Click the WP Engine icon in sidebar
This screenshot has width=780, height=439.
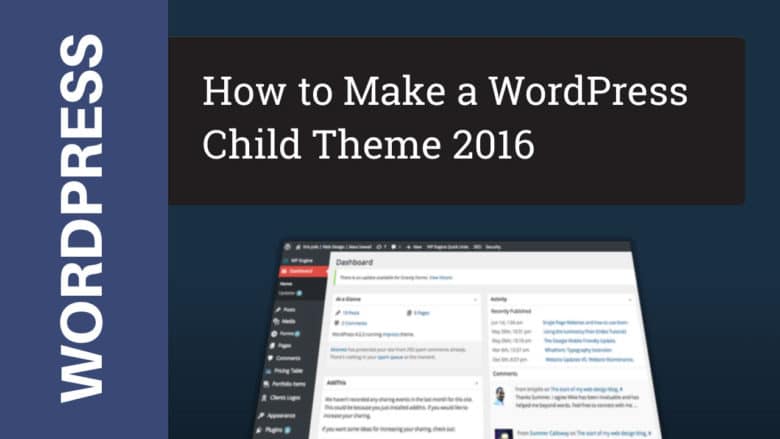click(x=286, y=261)
